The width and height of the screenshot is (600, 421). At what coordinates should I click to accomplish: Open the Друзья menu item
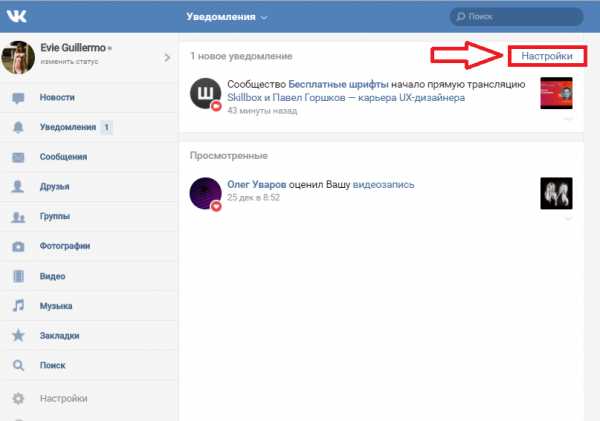(89, 187)
